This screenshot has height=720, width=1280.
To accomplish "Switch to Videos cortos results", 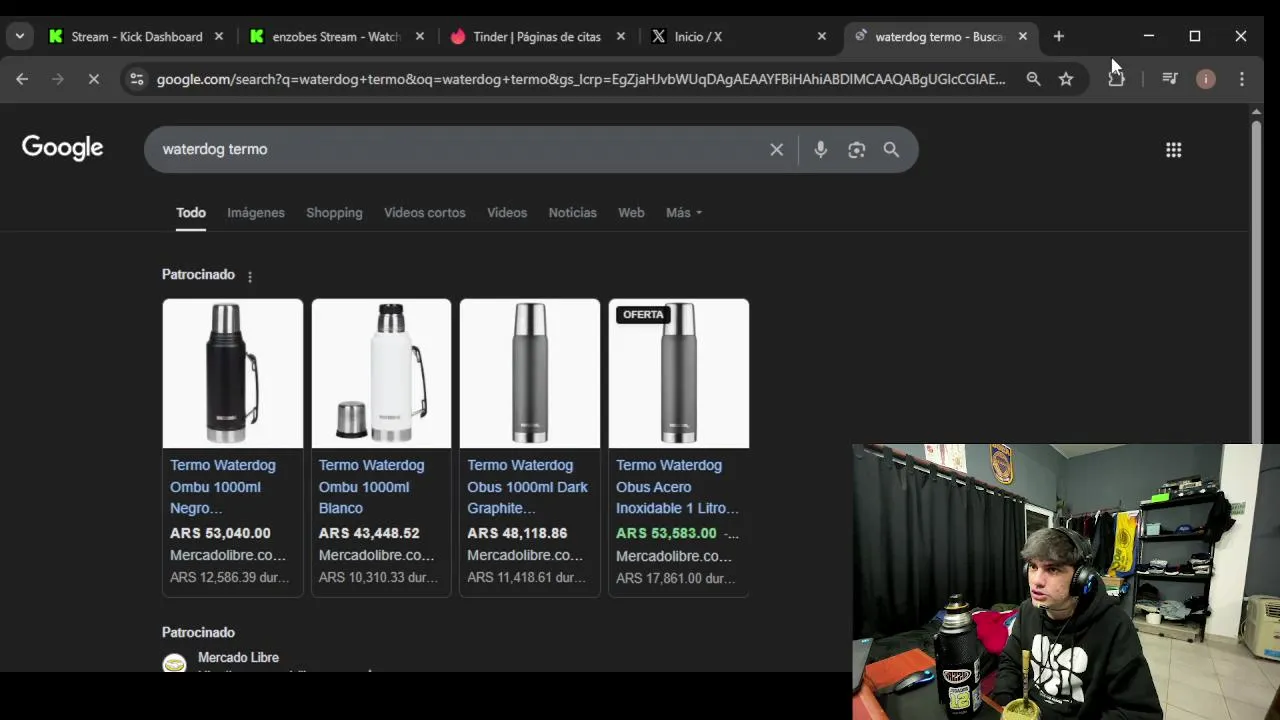I will [425, 213].
